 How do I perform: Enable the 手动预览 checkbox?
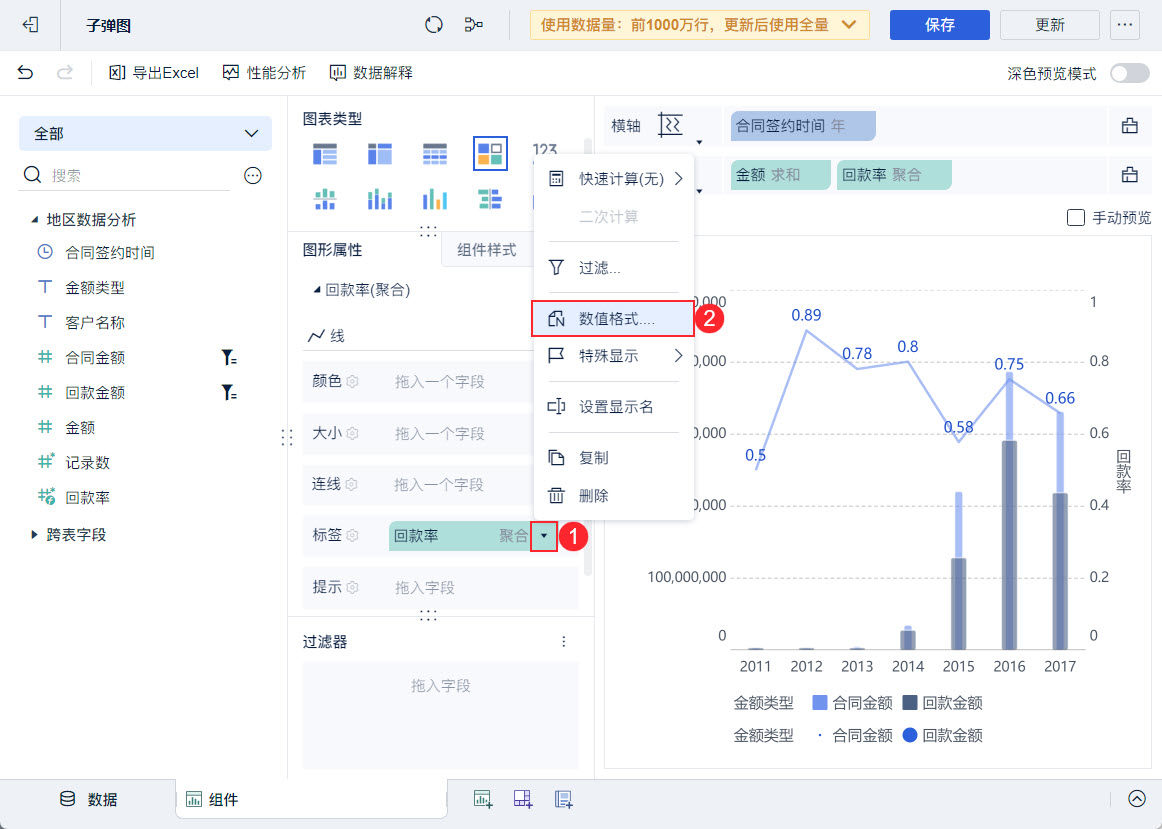[x=1075, y=218]
